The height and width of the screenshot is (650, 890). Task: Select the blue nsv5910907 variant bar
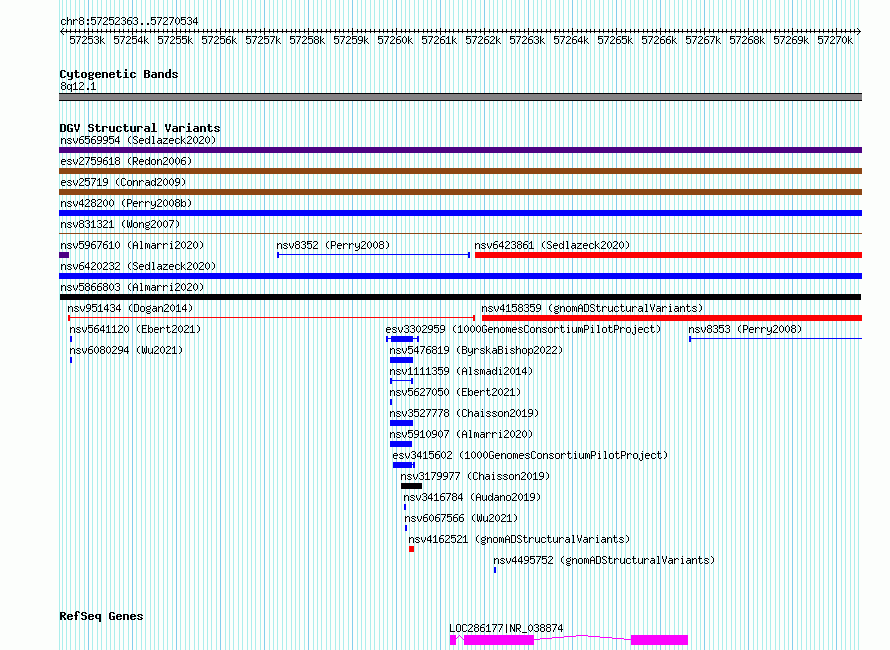[401, 444]
